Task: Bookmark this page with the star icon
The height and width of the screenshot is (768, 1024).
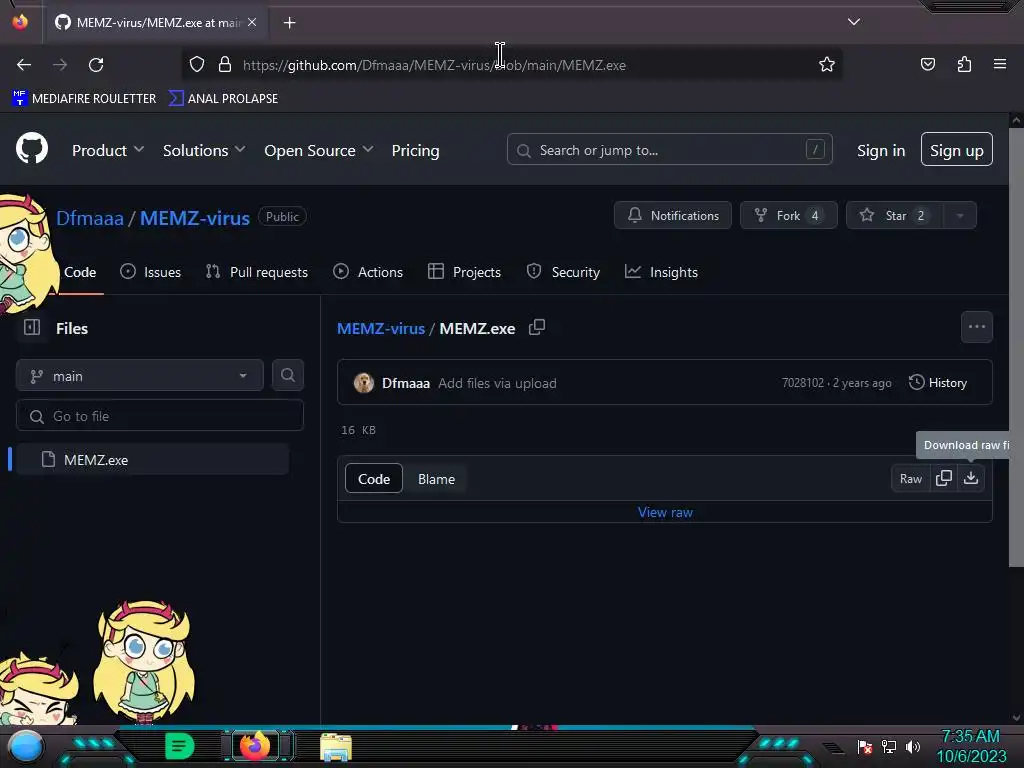Action: (x=827, y=65)
